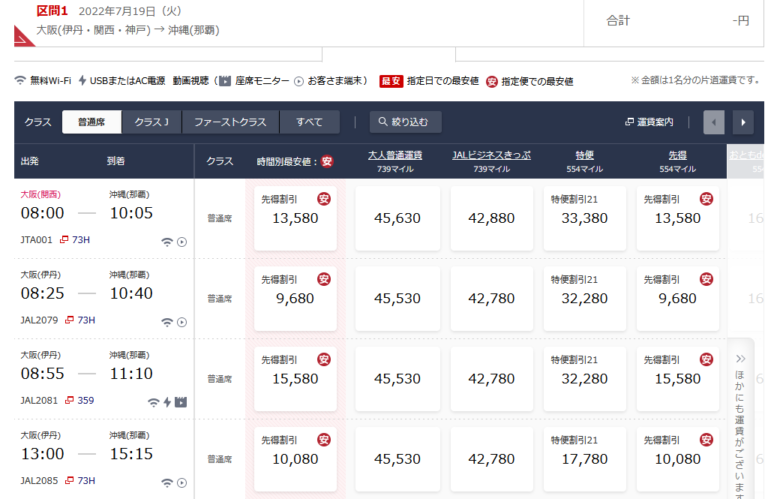
Task: Click the 運賃案内 fare guide link
Action: [x=649, y=122]
